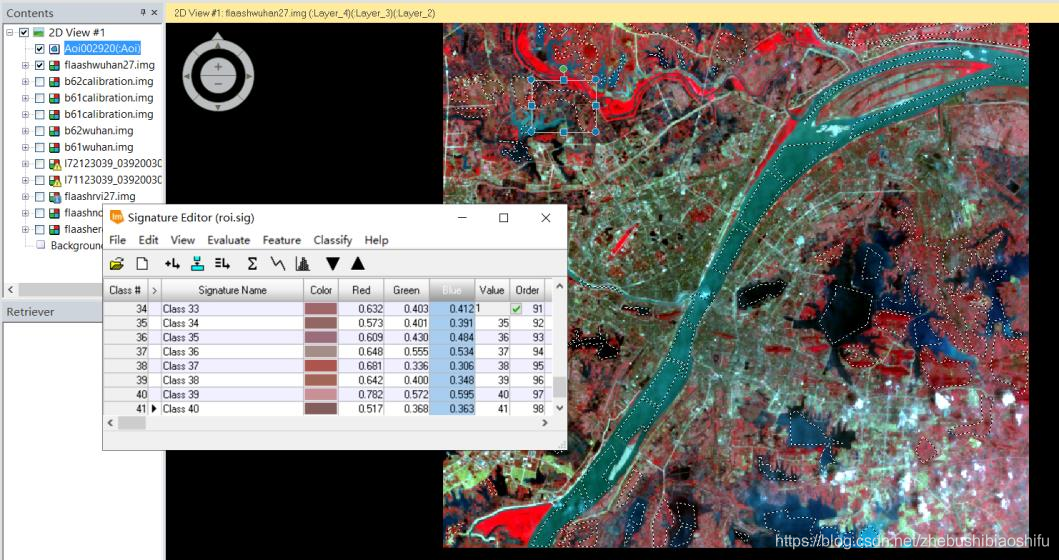Uncheck the 2D View #1 checkbox
This screenshot has height=560, width=1059.
click(x=24, y=32)
